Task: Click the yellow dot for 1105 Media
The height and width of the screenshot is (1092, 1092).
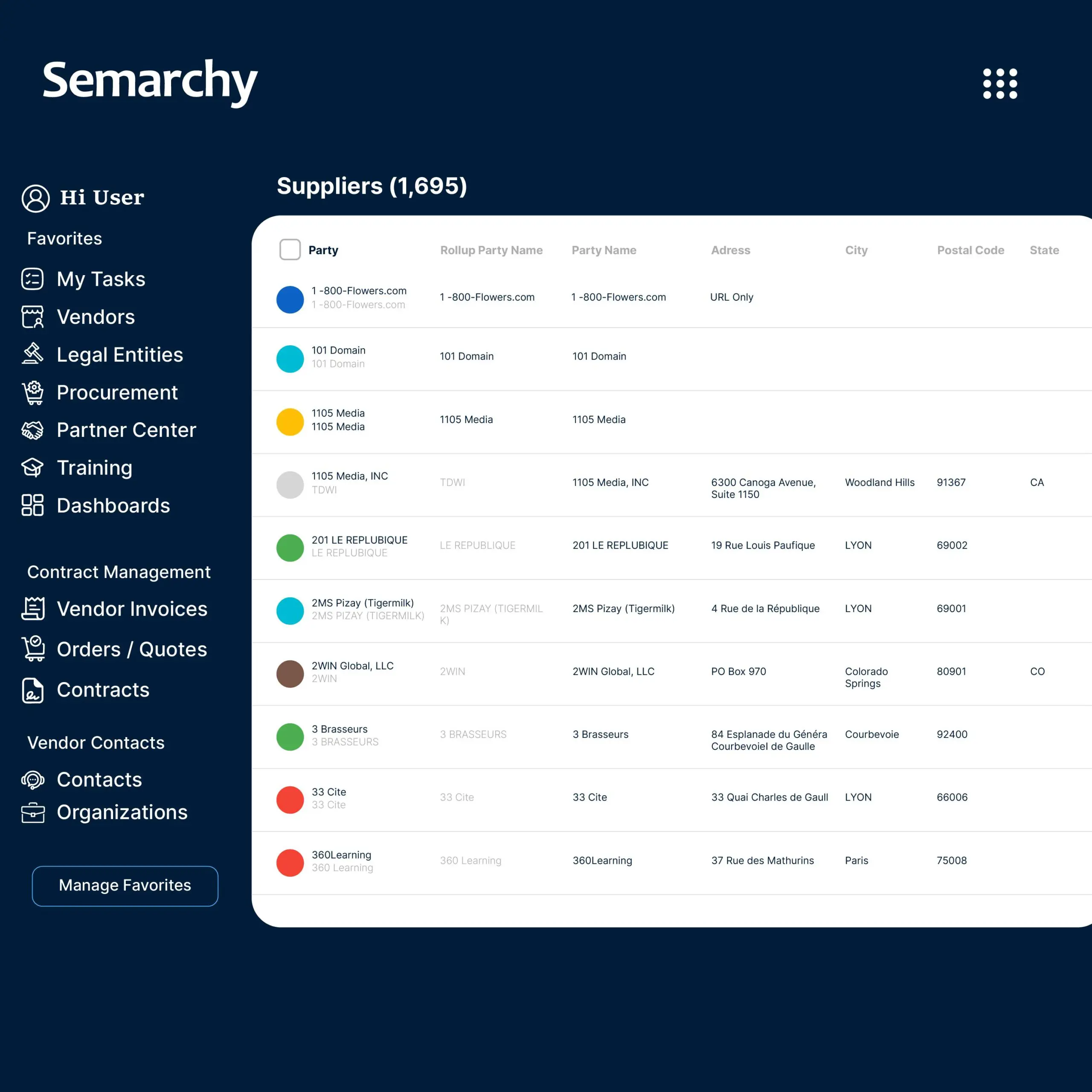Action: [x=290, y=421]
